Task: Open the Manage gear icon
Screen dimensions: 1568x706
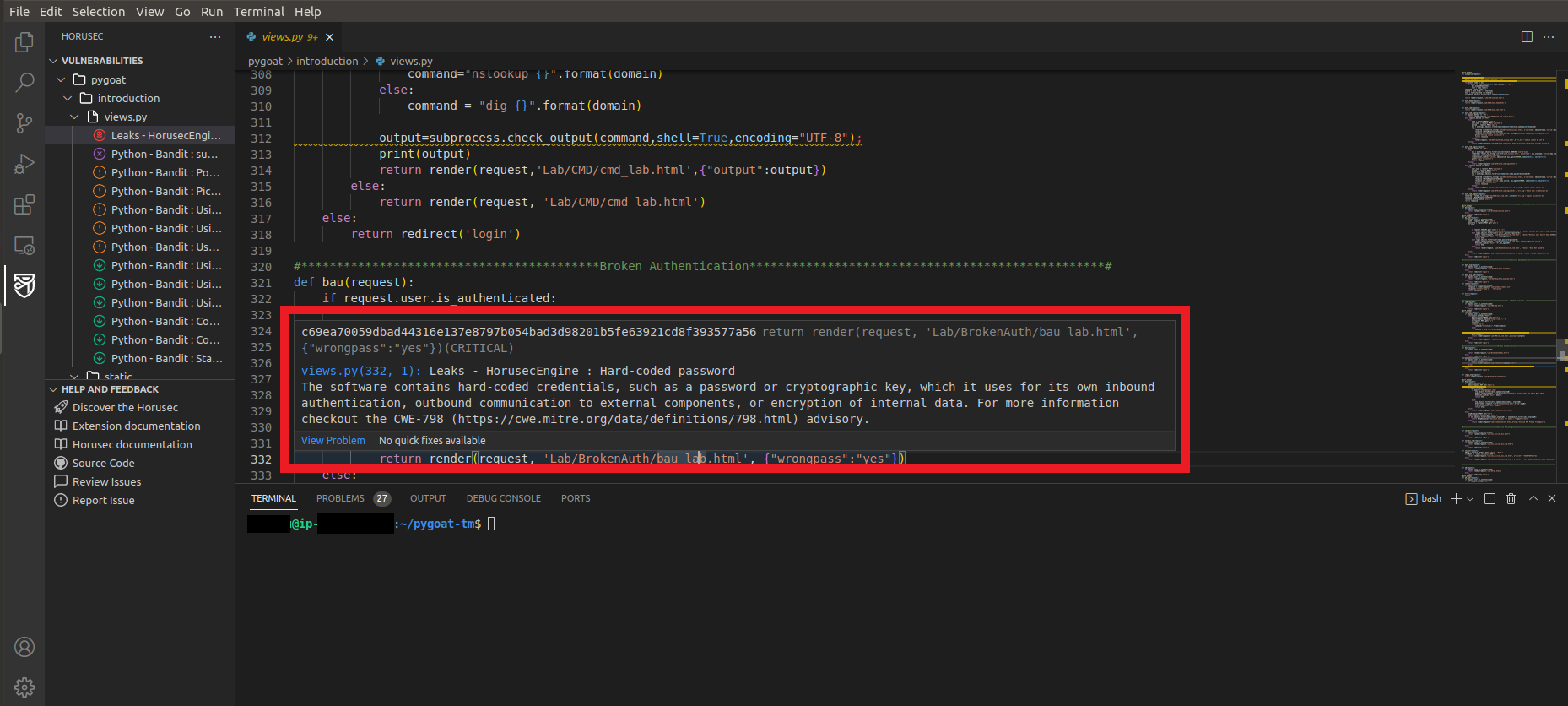Action: coord(24,687)
